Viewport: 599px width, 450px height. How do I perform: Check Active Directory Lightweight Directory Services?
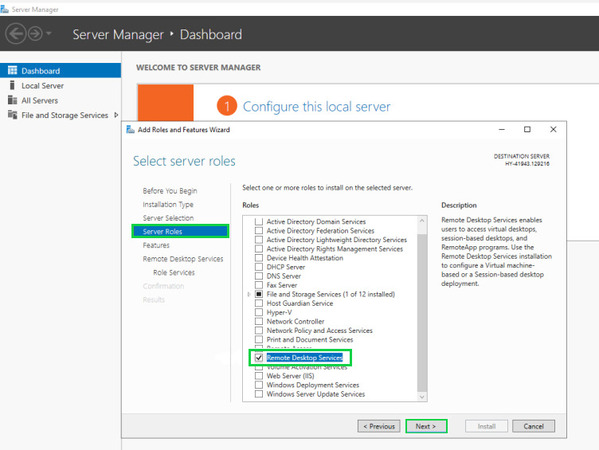[x=259, y=240]
